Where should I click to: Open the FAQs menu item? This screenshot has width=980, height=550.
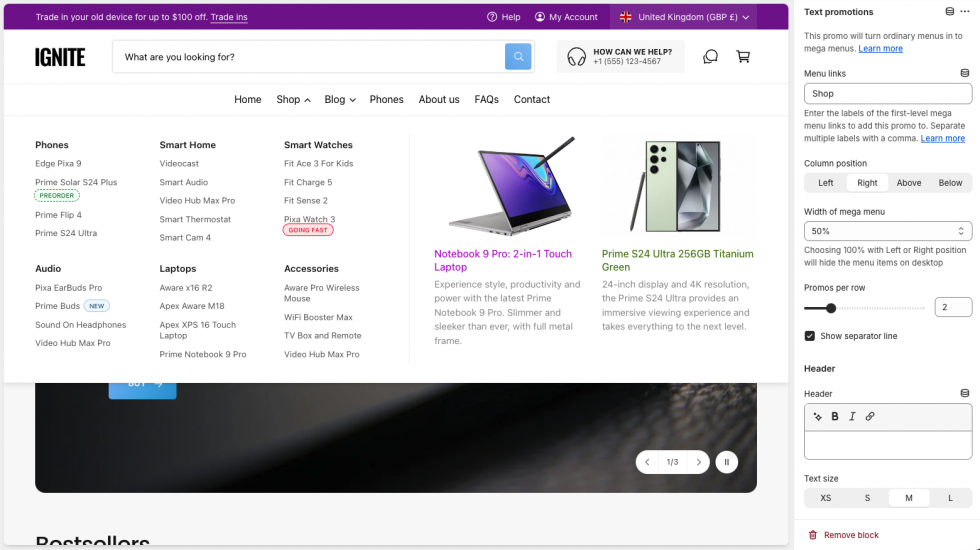tap(486, 100)
